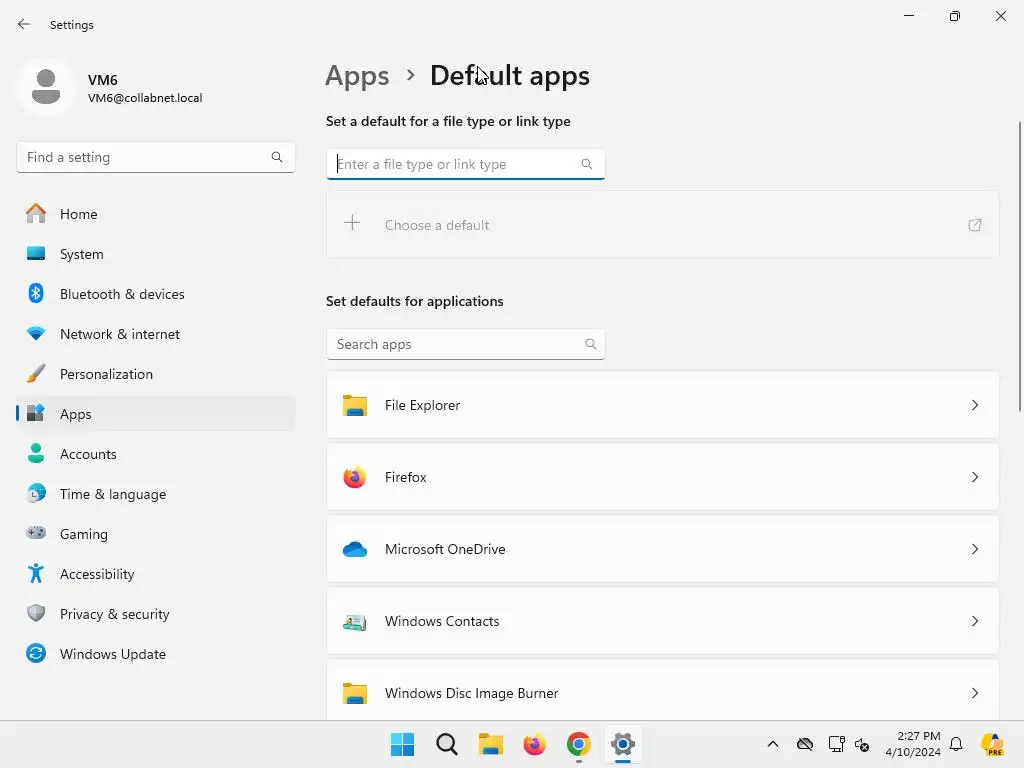
Task: Focus the Search apps field
Action: [466, 344]
